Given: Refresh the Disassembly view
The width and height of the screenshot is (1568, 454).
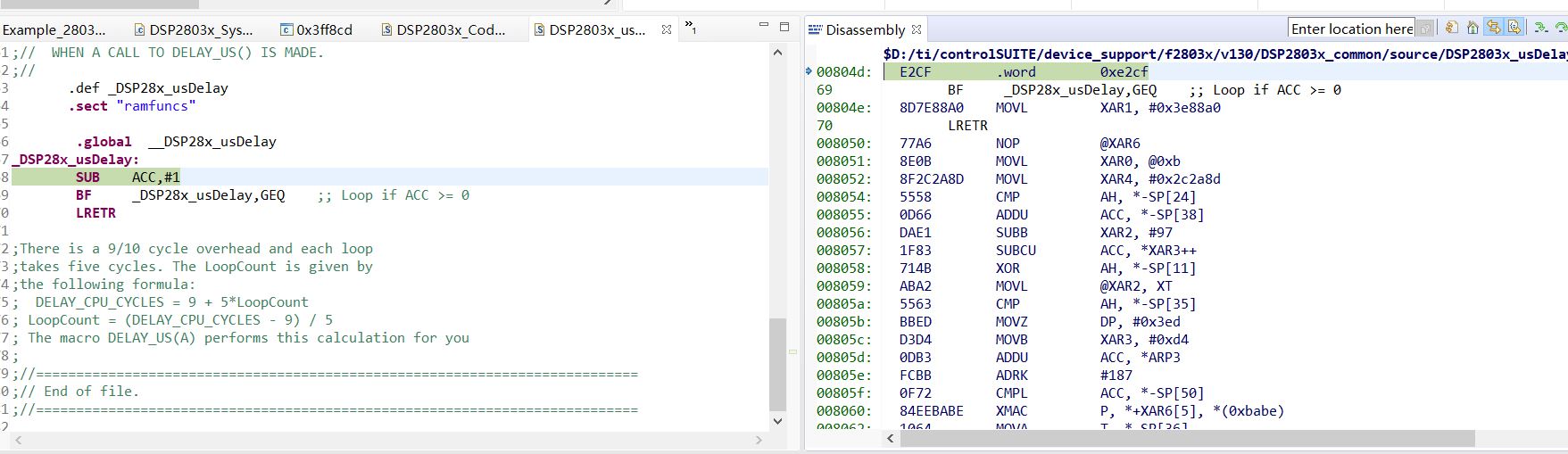Looking at the screenshot, I should click(1452, 29).
